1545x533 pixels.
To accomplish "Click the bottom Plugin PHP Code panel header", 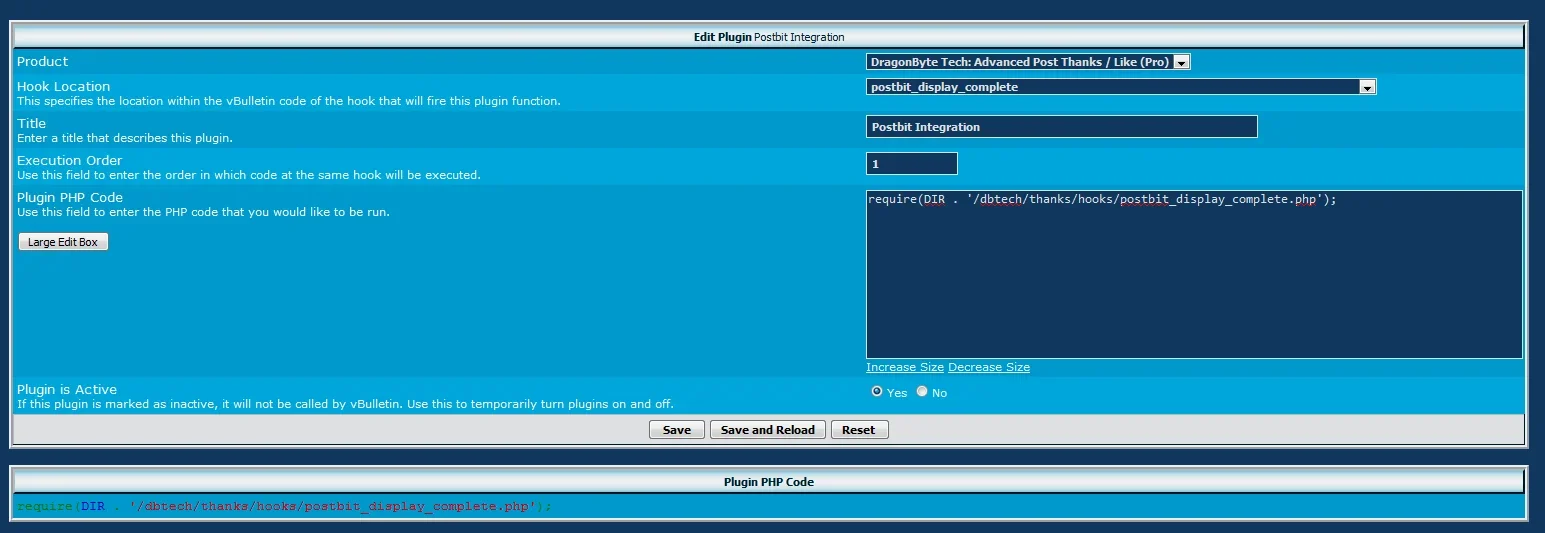I will [x=769, y=482].
